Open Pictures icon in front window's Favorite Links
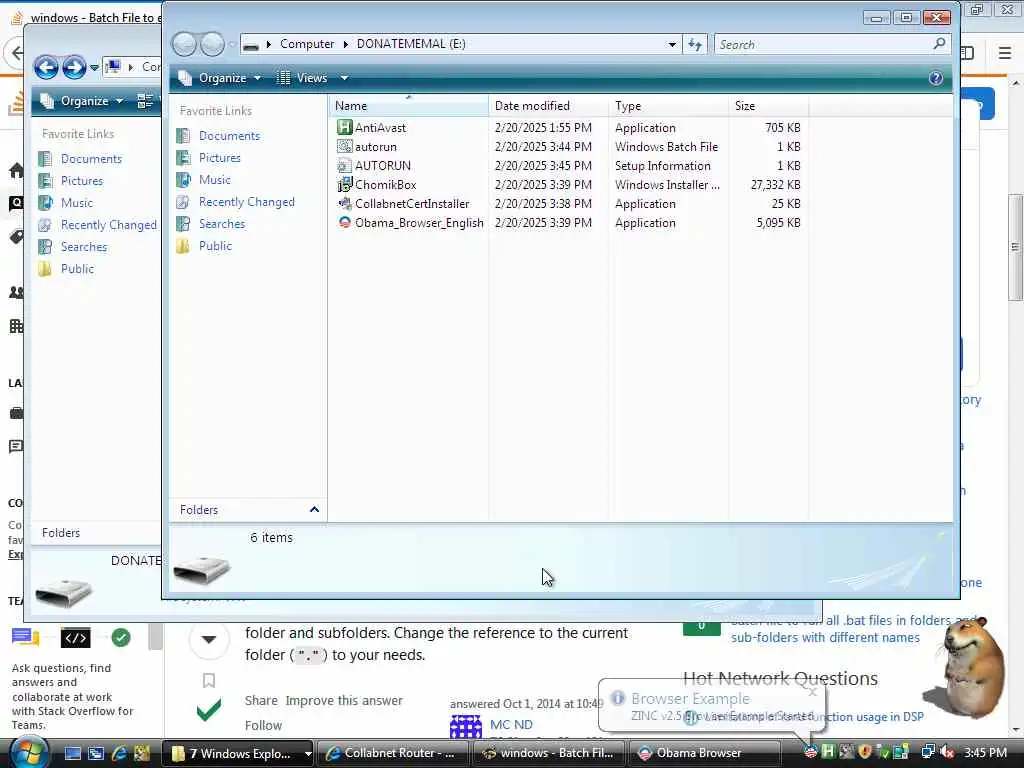Image resolution: width=1024 pixels, height=768 pixels. (x=184, y=157)
